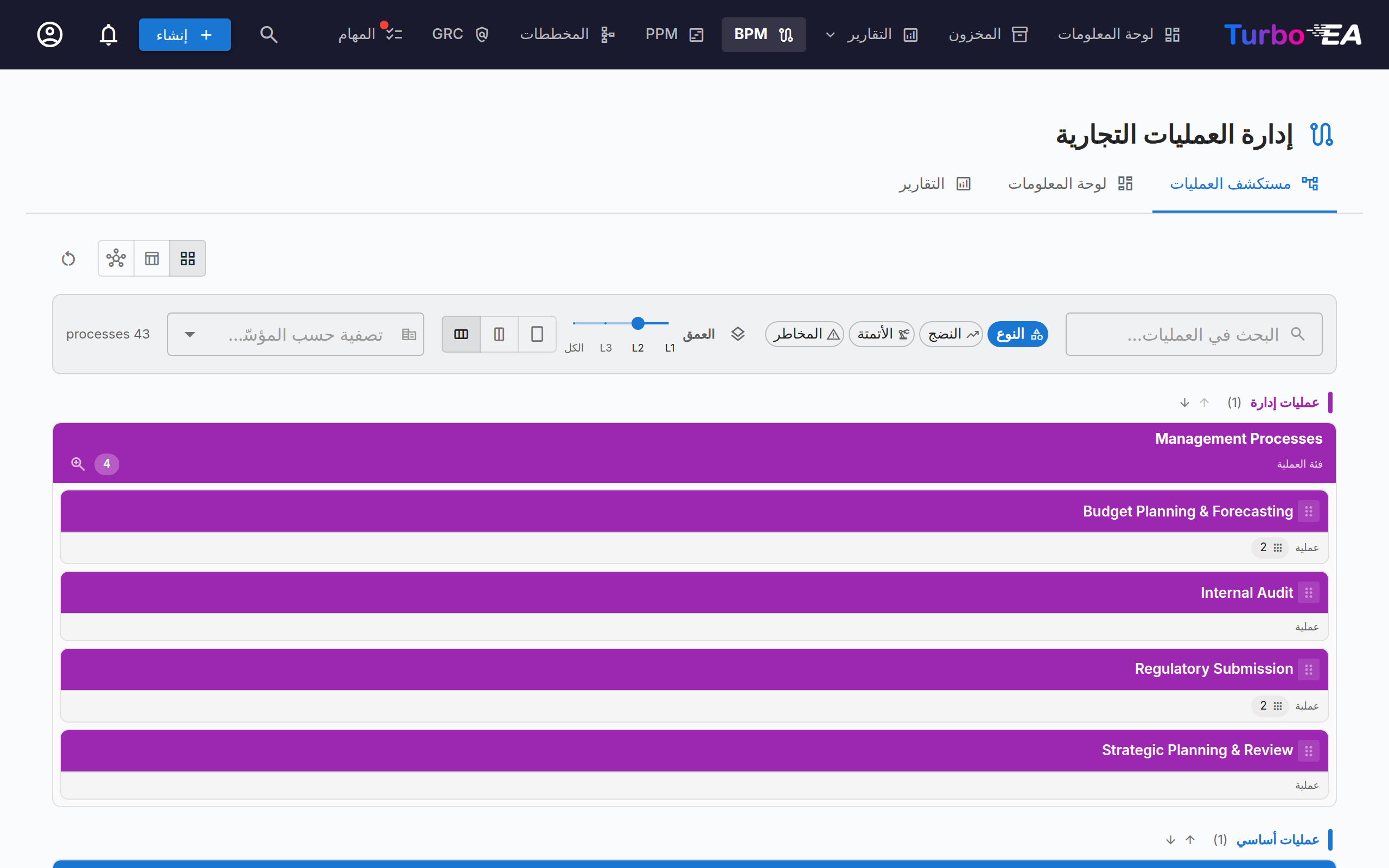
Task: Click the depth layers icon
Action: coord(737,334)
